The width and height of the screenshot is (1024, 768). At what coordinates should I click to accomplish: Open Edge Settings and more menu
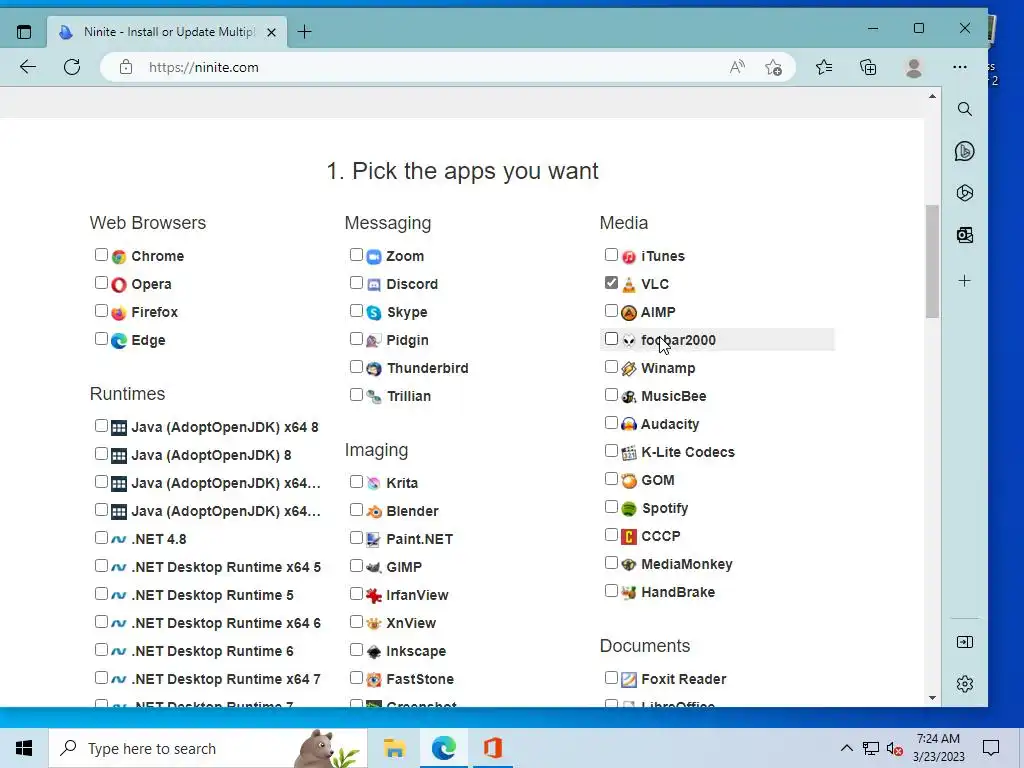[x=959, y=67]
